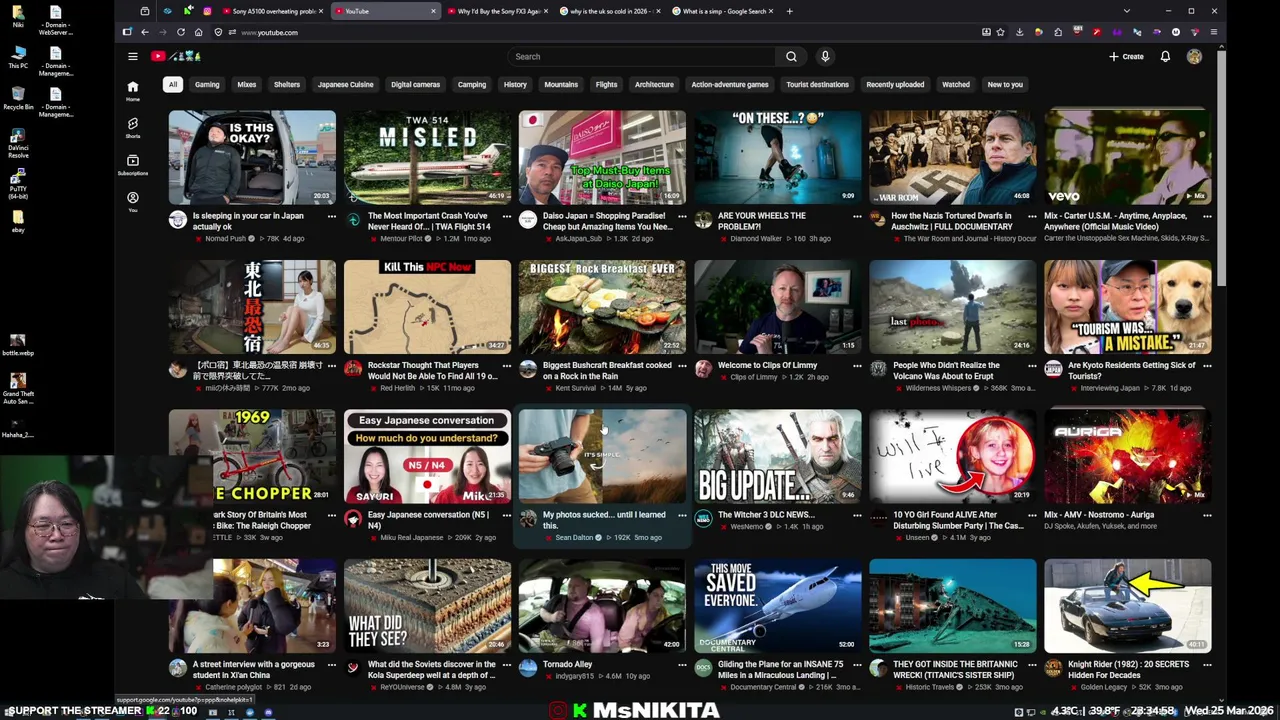The width and height of the screenshot is (1280, 720).
Task: Select the Digital cameras filter chip
Action: pyautogui.click(x=415, y=84)
